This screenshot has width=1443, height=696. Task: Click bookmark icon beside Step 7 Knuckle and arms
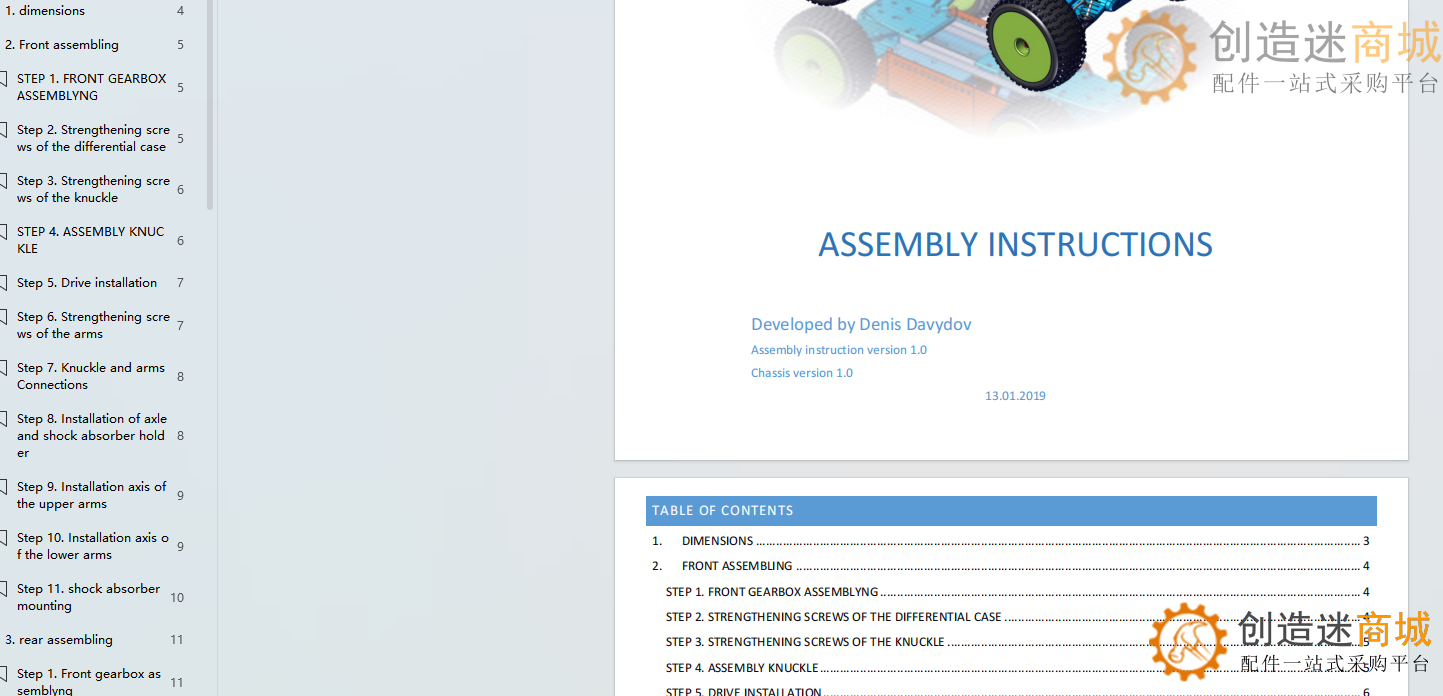[4, 368]
